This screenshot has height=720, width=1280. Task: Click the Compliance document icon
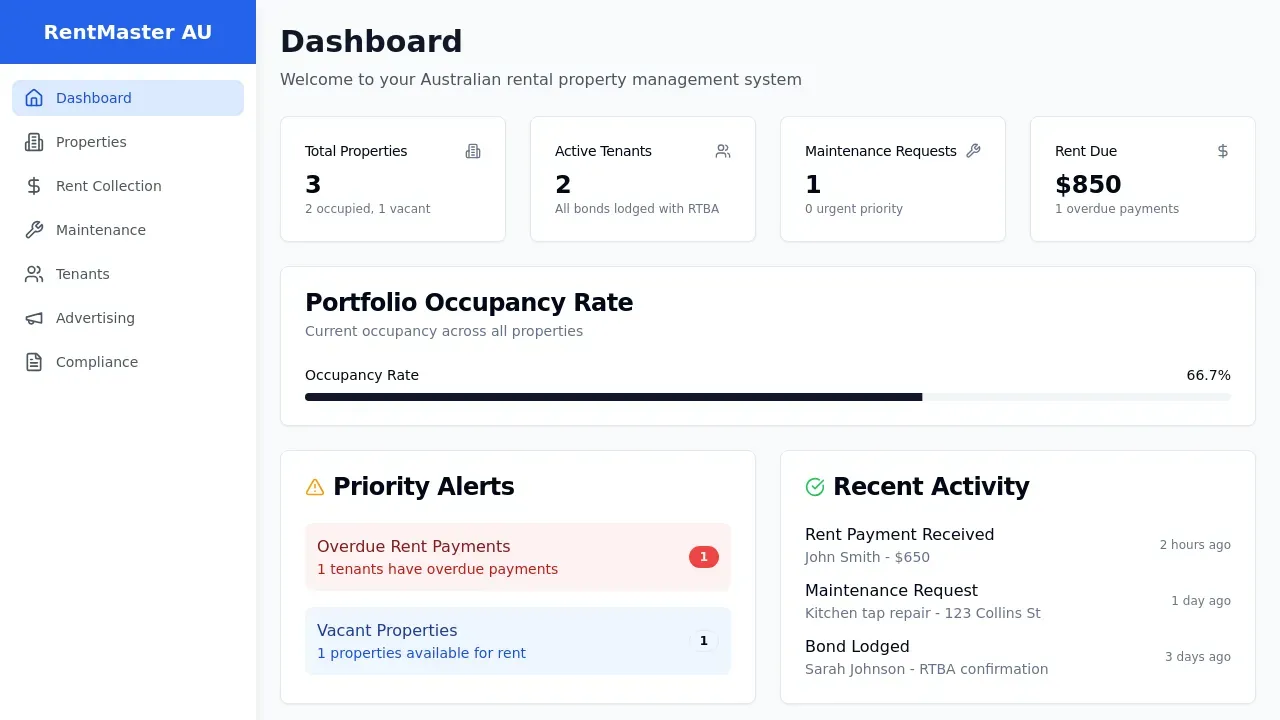click(34, 362)
